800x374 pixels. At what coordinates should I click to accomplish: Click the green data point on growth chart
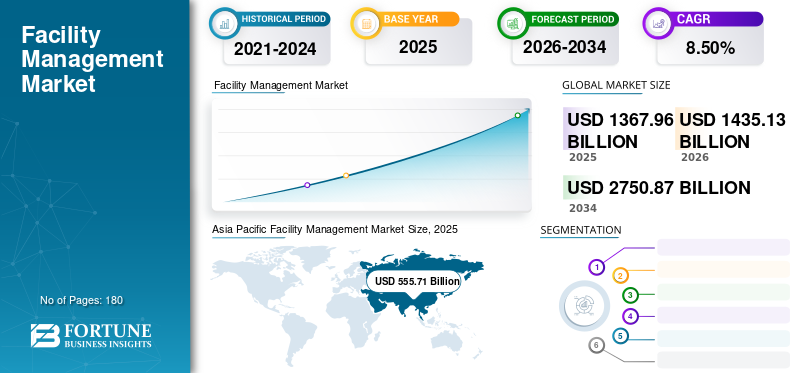517,115
